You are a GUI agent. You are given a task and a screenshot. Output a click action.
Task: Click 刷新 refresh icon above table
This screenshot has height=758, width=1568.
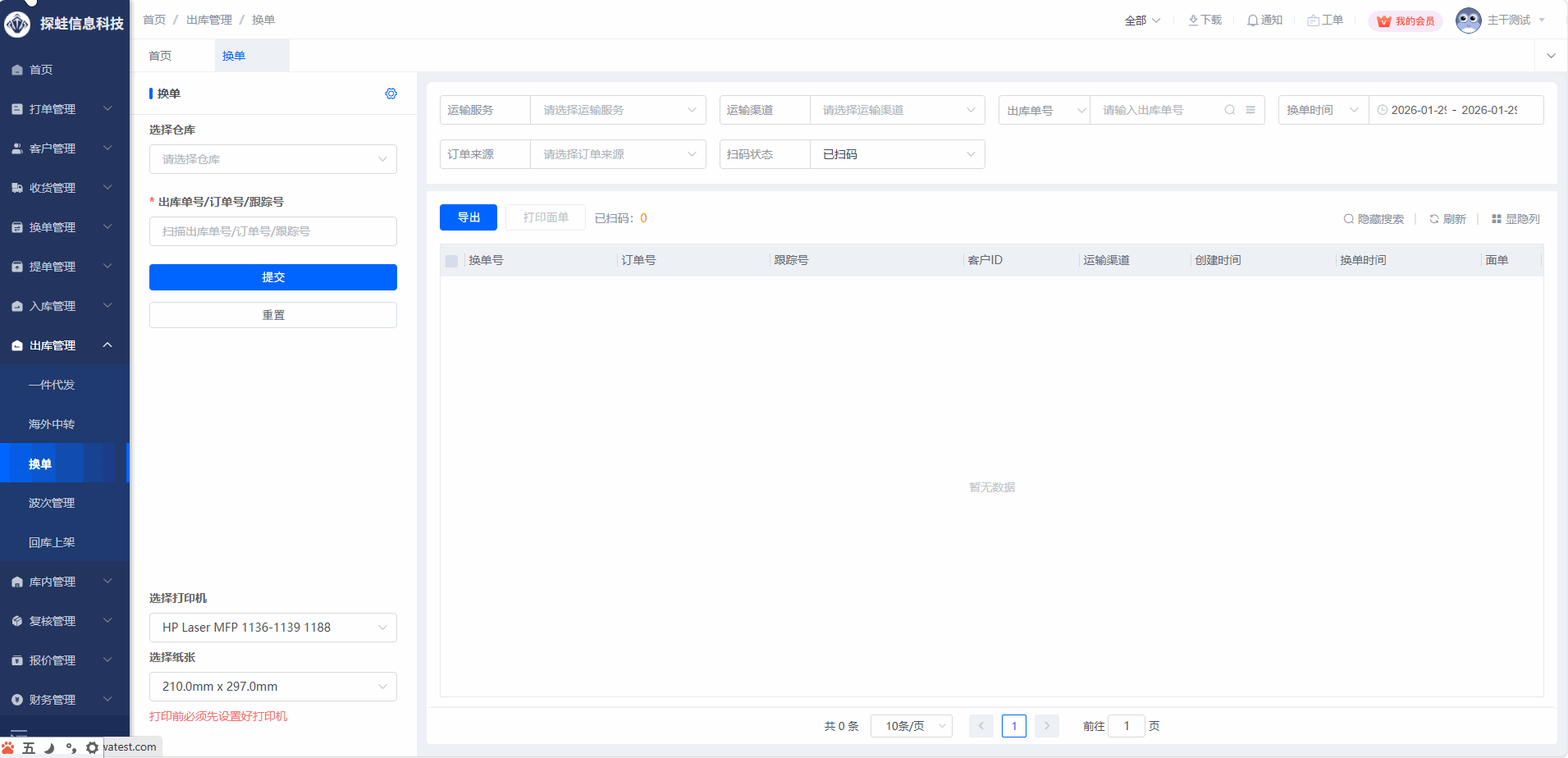point(1447,219)
